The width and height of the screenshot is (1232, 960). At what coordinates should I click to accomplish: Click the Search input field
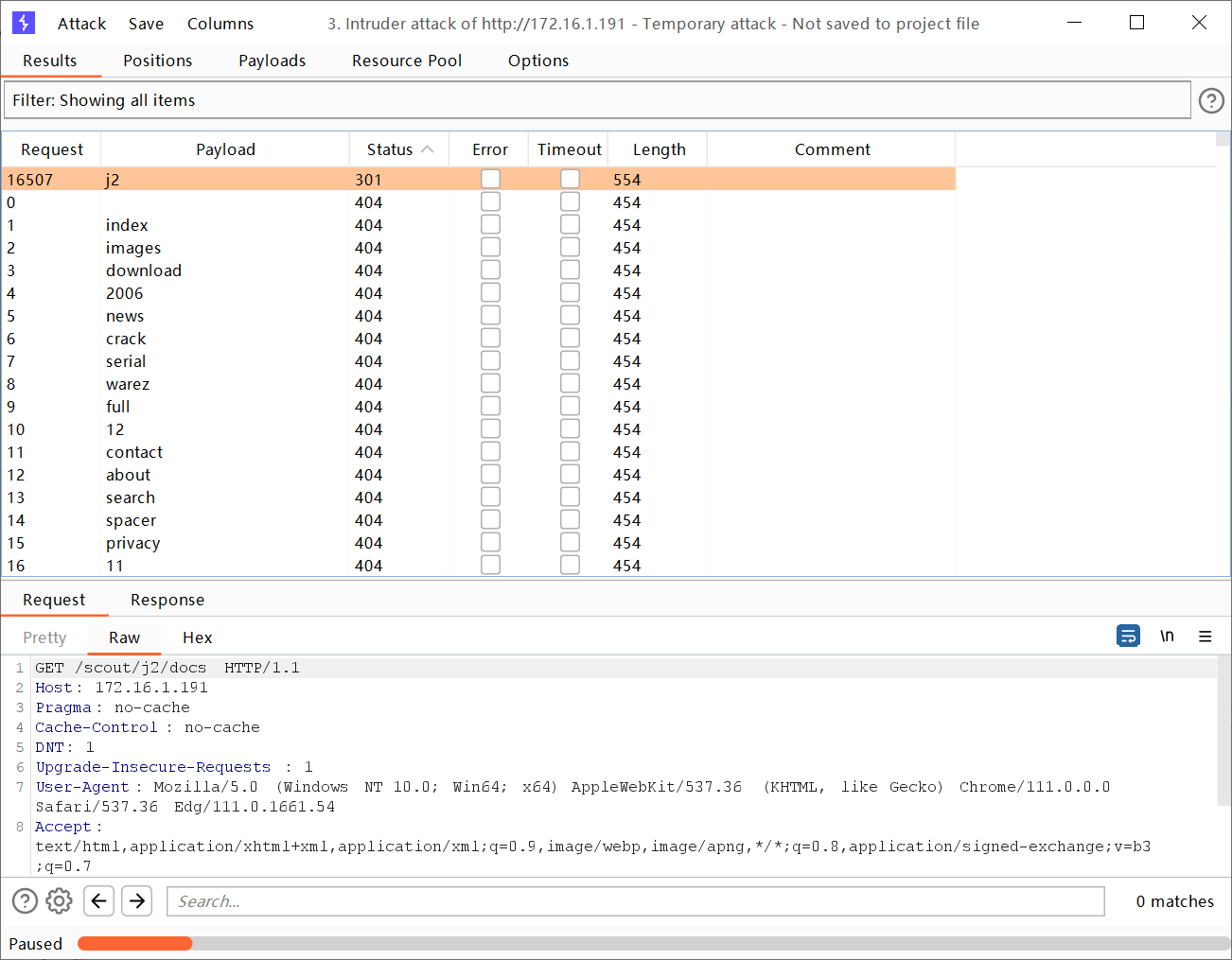tap(636, 901)
